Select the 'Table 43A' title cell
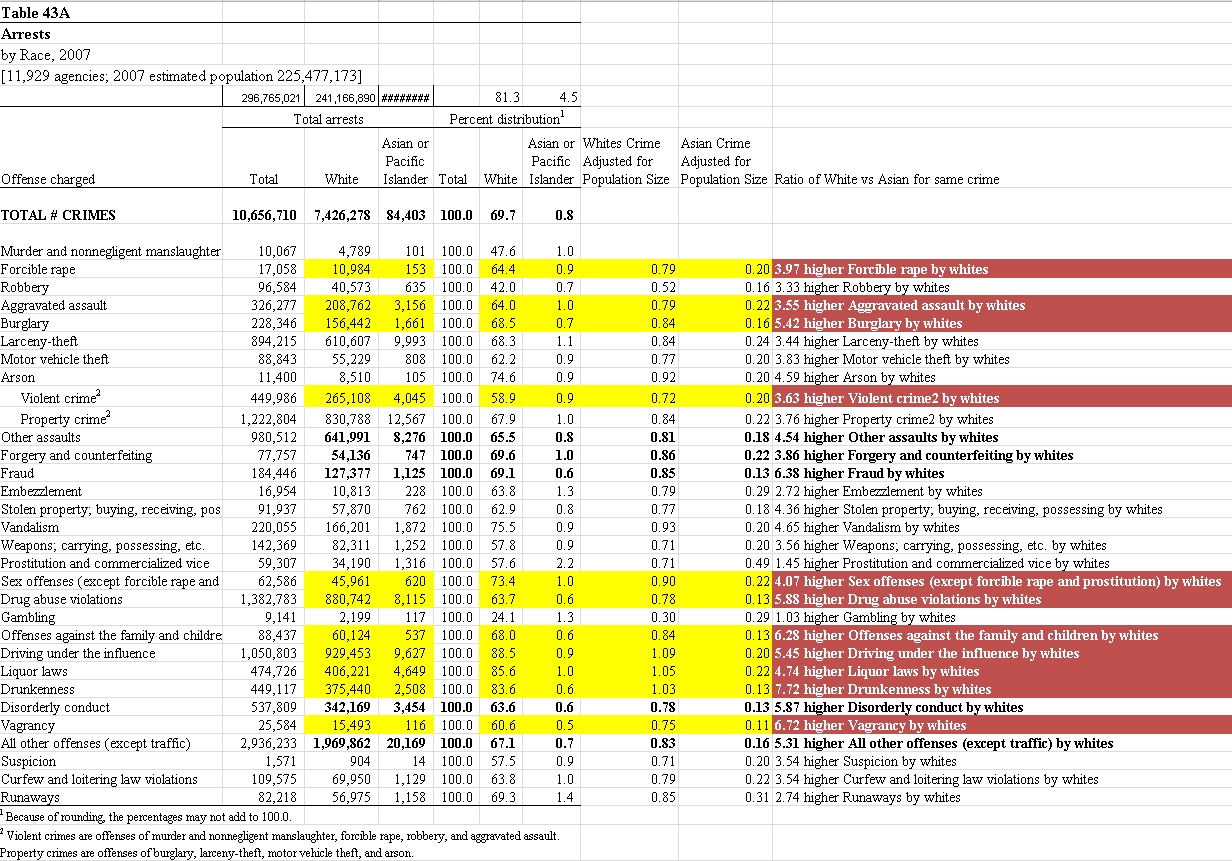 36,13
